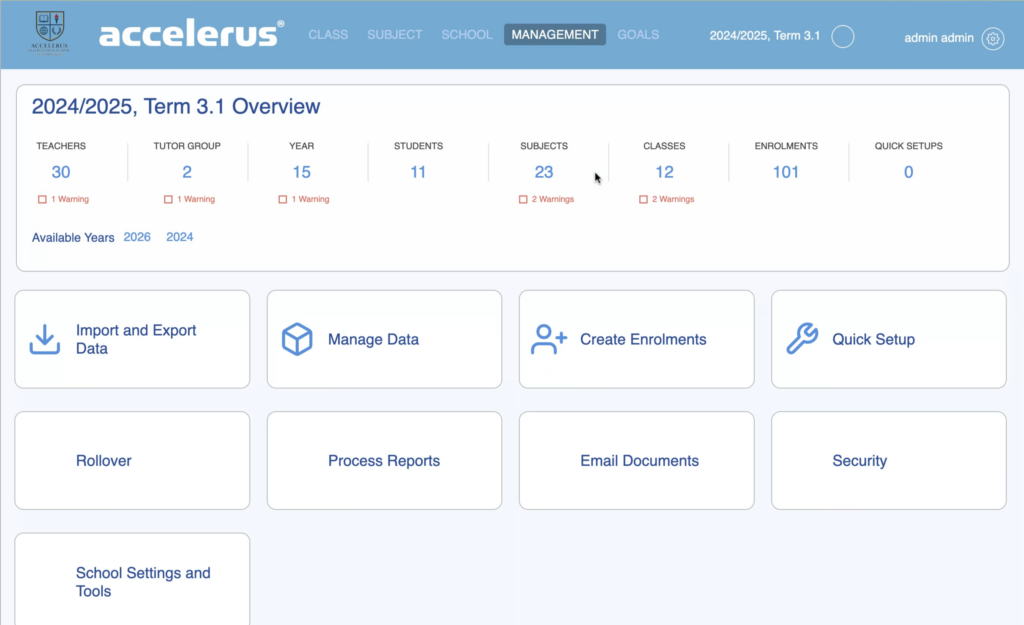Toggle the Teachers warning checkbox

(42, 200)
